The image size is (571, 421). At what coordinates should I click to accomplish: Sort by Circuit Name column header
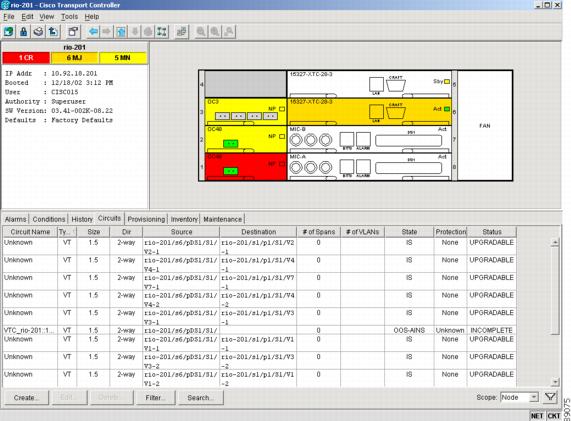coord(30,232)
